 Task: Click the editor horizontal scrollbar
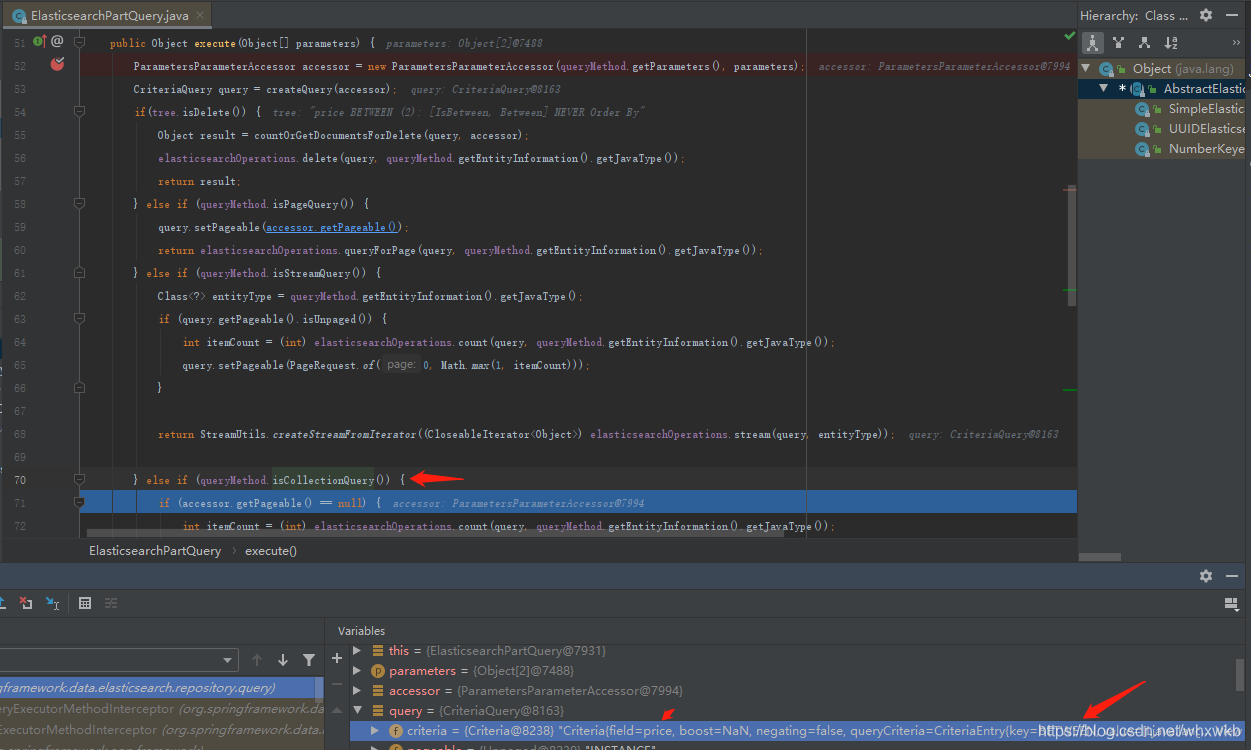[x=435, y=533]
